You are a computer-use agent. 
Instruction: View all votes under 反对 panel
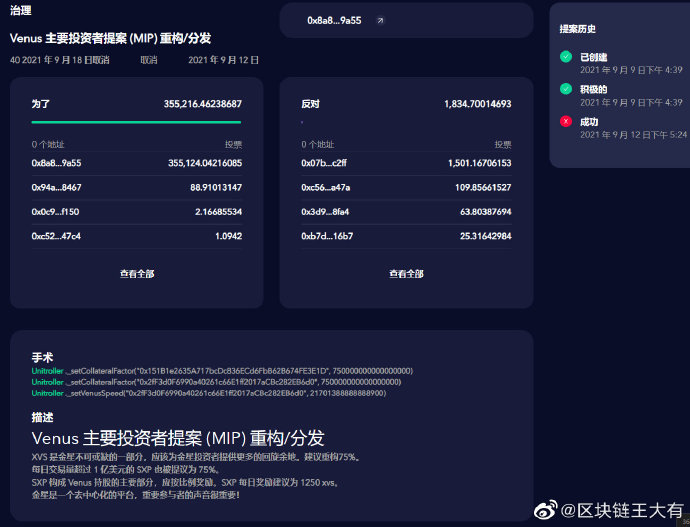(406, 274)
